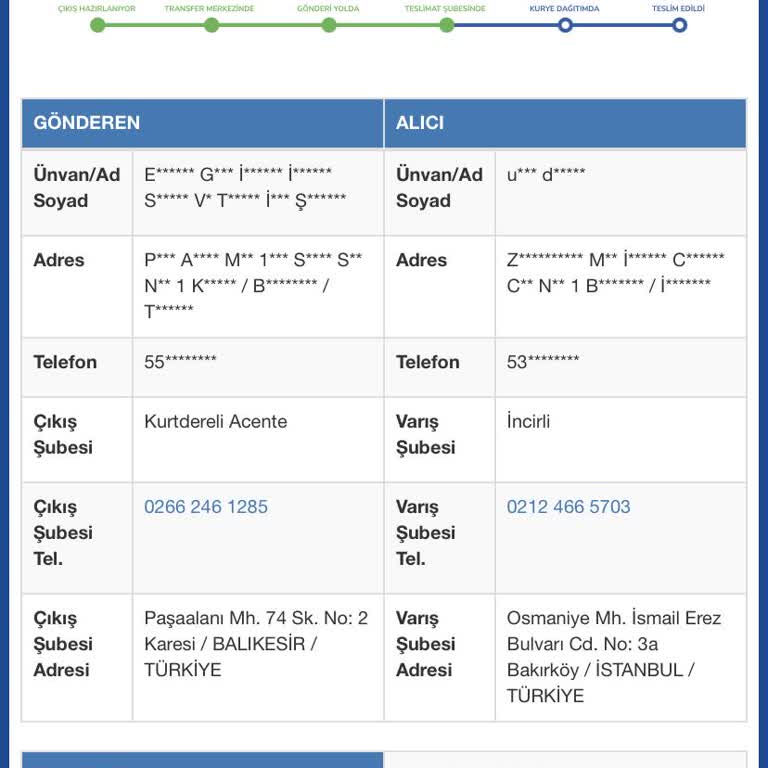Click the green progress bar segment after Gönderi Yolda
The width and height of the screenshot is (768, 768).
coord(388,25)
